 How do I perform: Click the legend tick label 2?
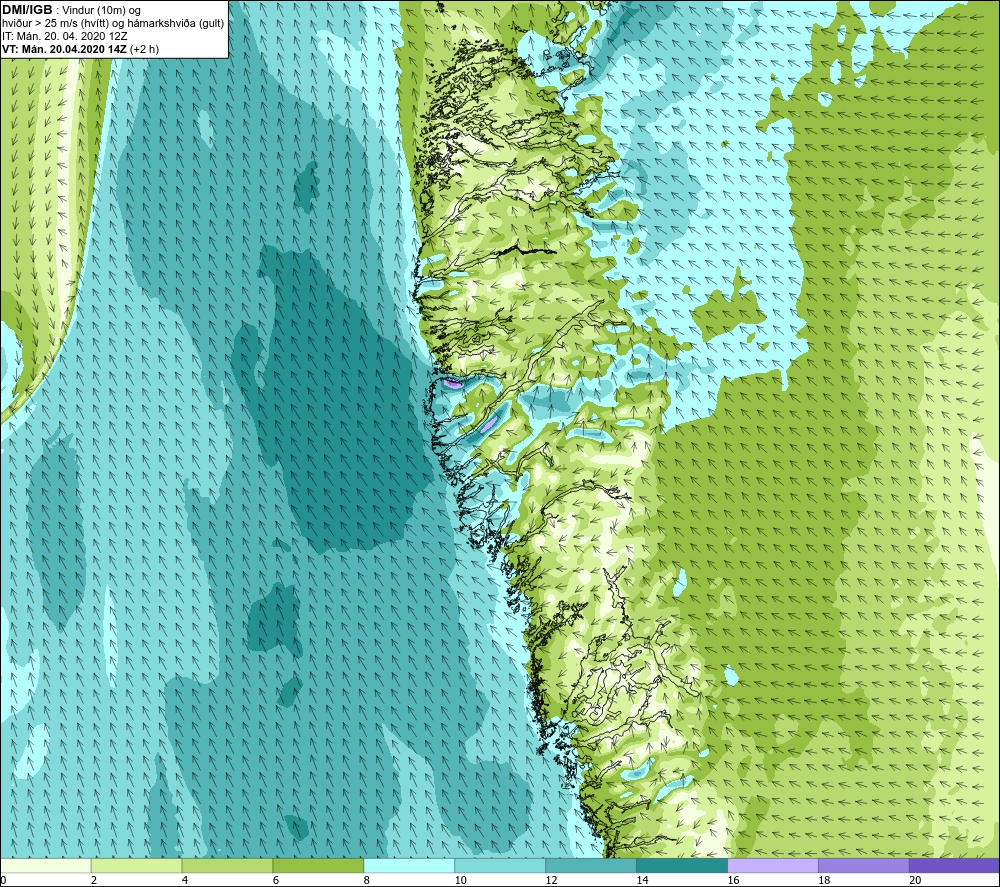94,880
